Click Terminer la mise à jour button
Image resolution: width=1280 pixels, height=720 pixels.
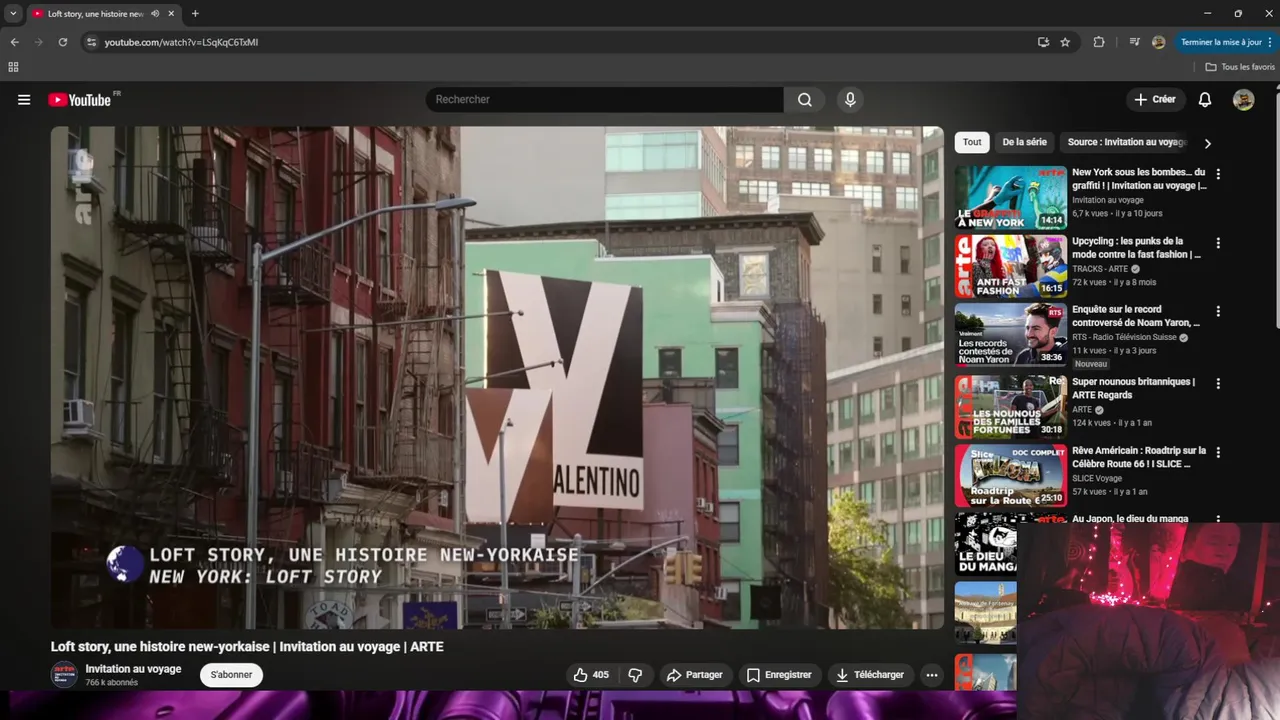coord(1227,42)
